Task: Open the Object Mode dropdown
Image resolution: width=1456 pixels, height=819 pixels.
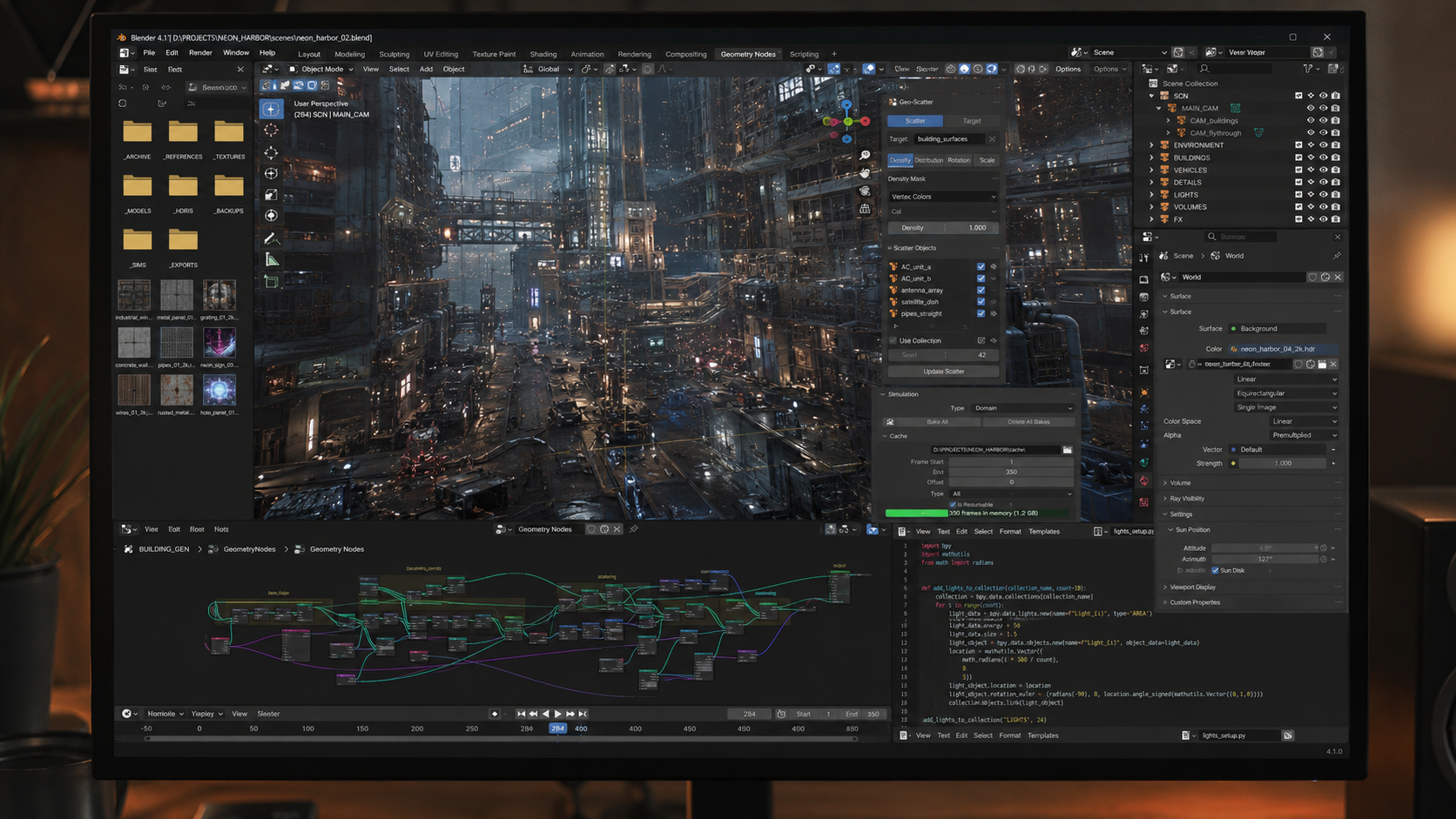Action: click(x=320, y=69)
